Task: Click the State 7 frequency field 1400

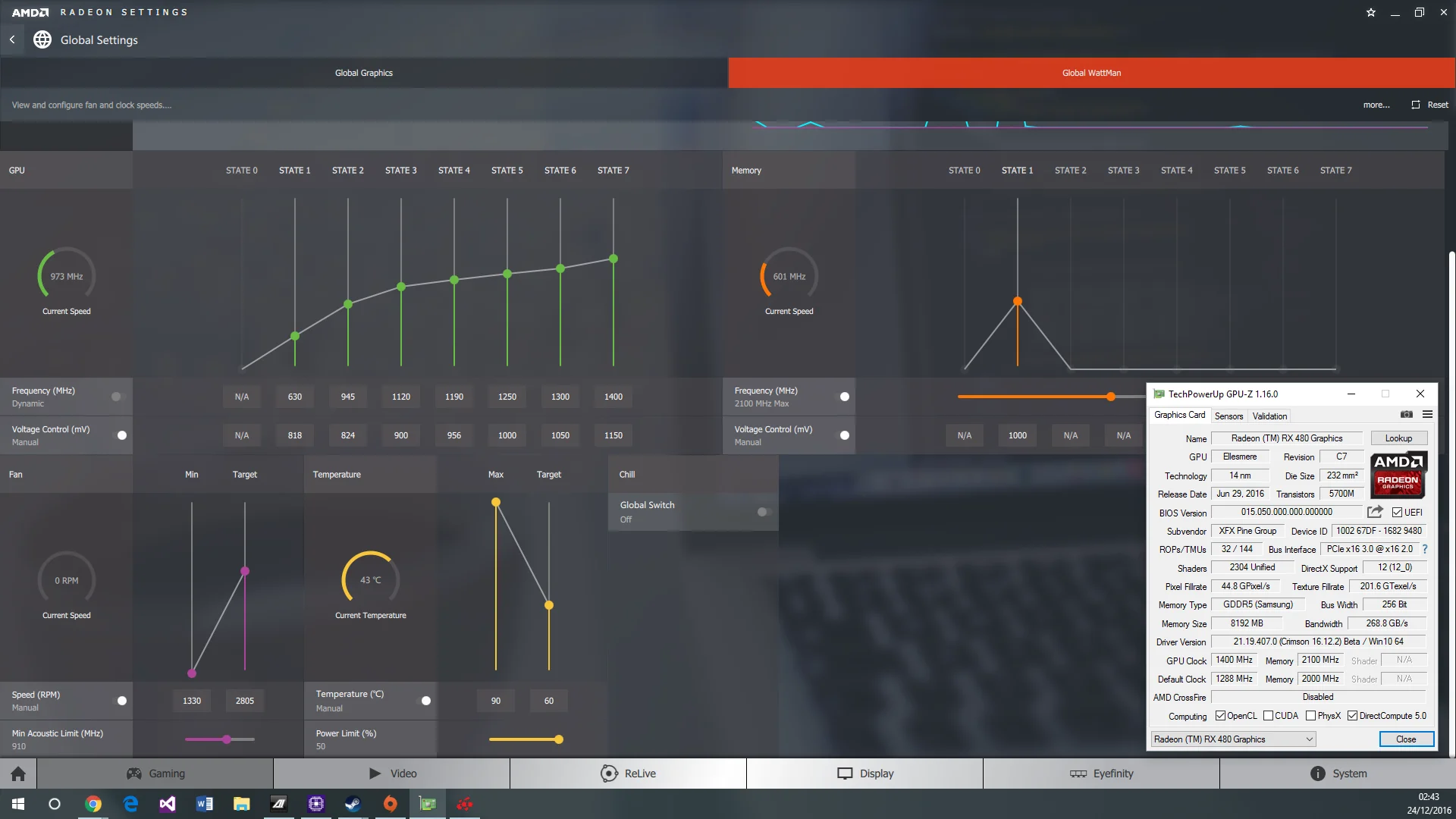Action: (x=613, y=397)
